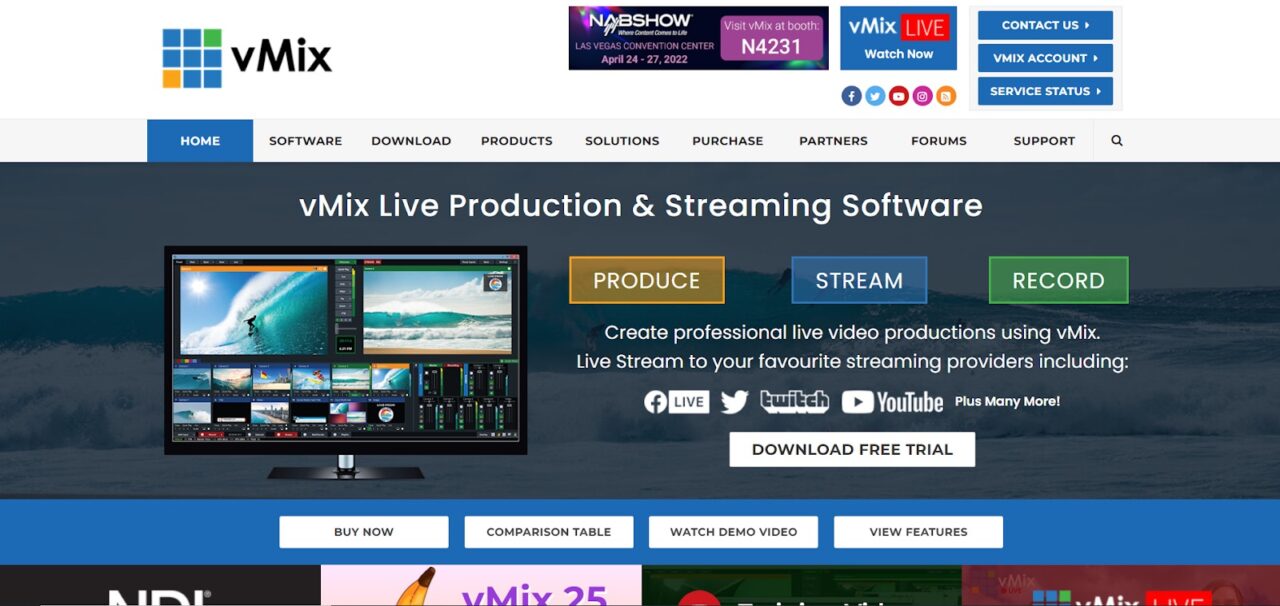Click the Twitter bird logo in banner

coord(735,402)
